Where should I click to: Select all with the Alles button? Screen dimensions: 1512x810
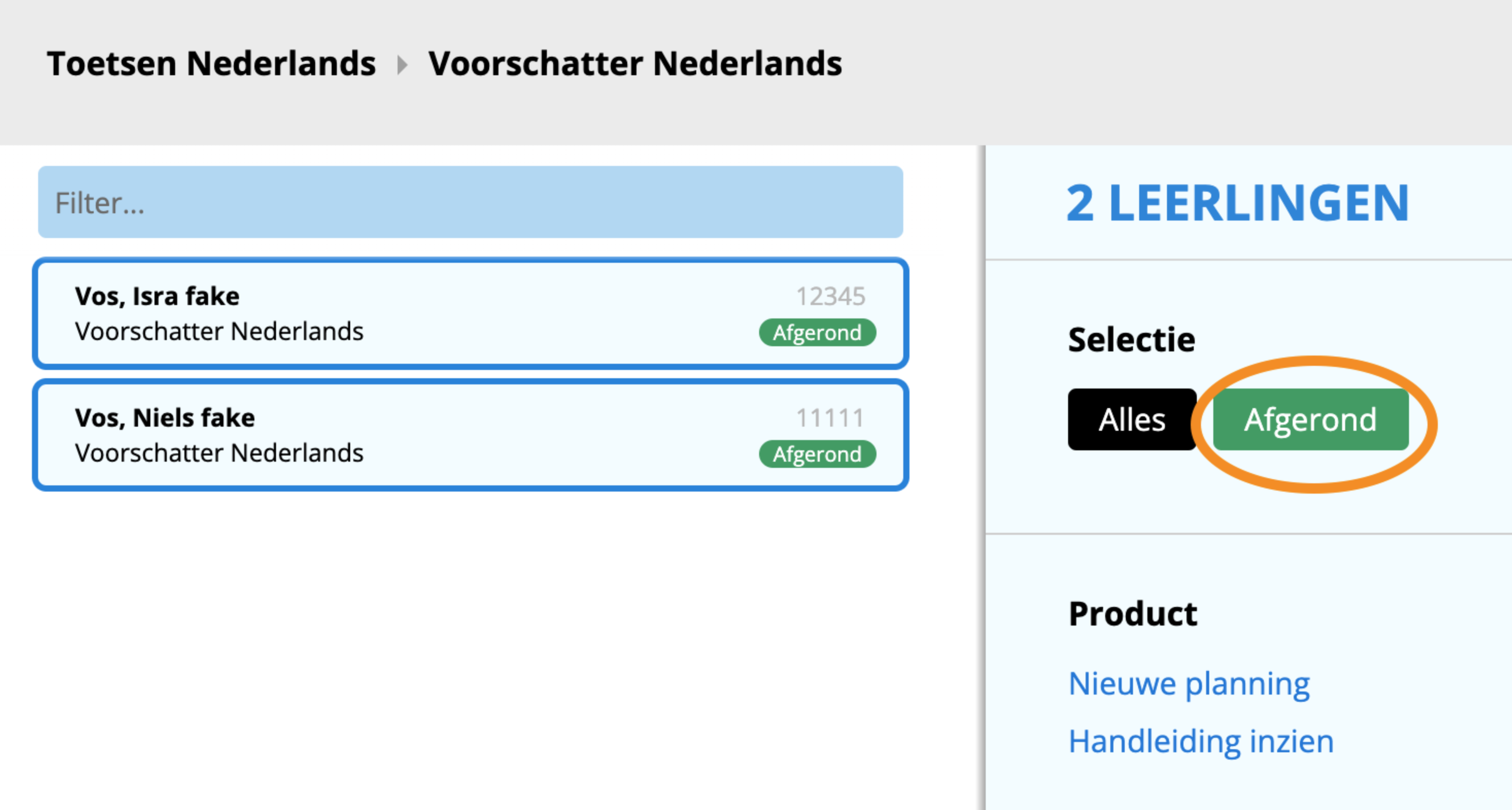1131,419
